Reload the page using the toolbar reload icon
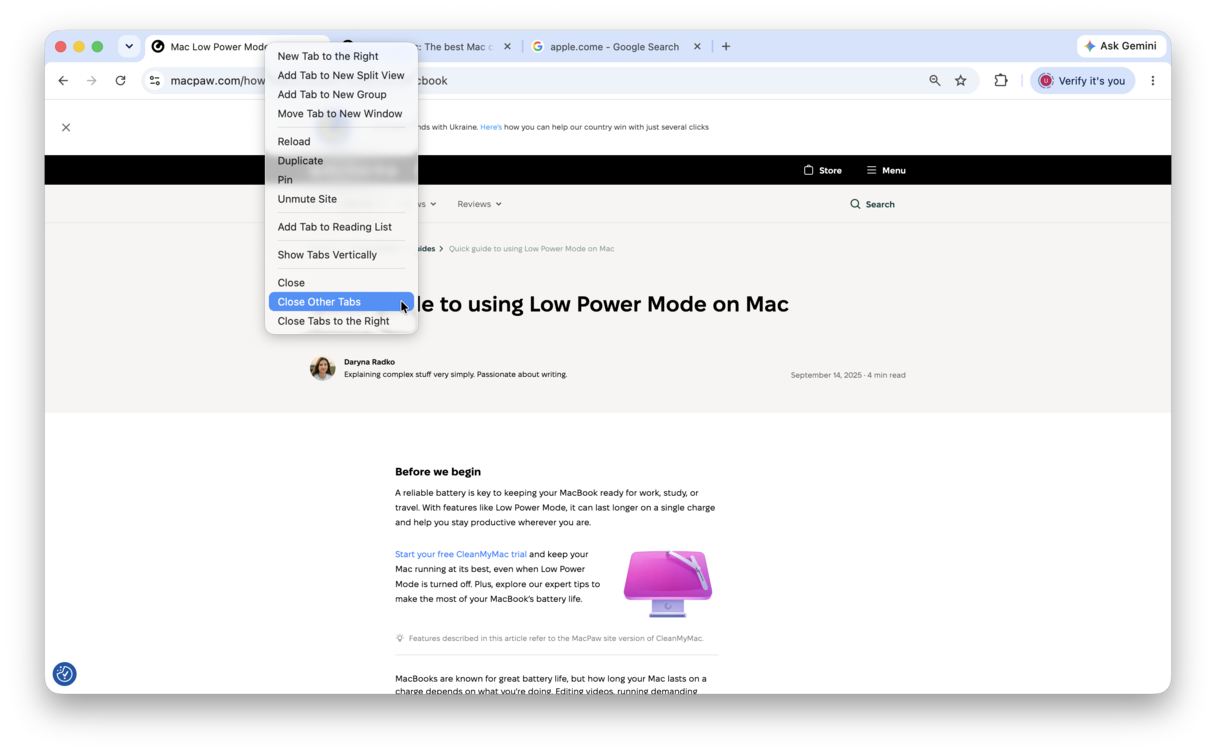1216x753 pixels. (121, 81)
